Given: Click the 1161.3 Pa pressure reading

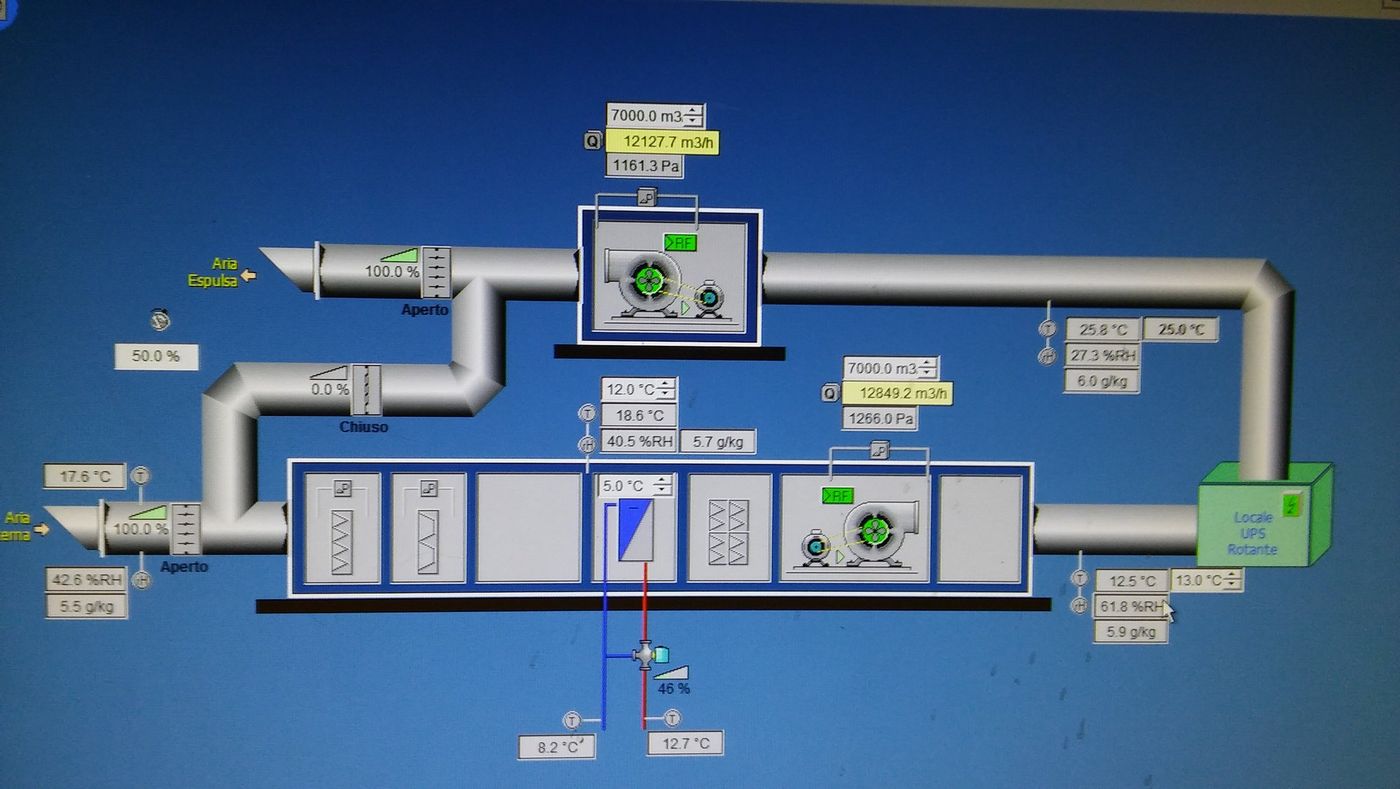Looking at the screenshot, I should (x=645, y=166).
